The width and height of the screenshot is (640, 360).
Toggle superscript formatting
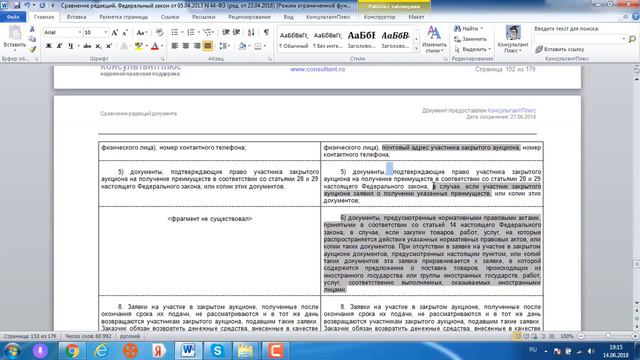pyautogui.click(x=109, y=46)
